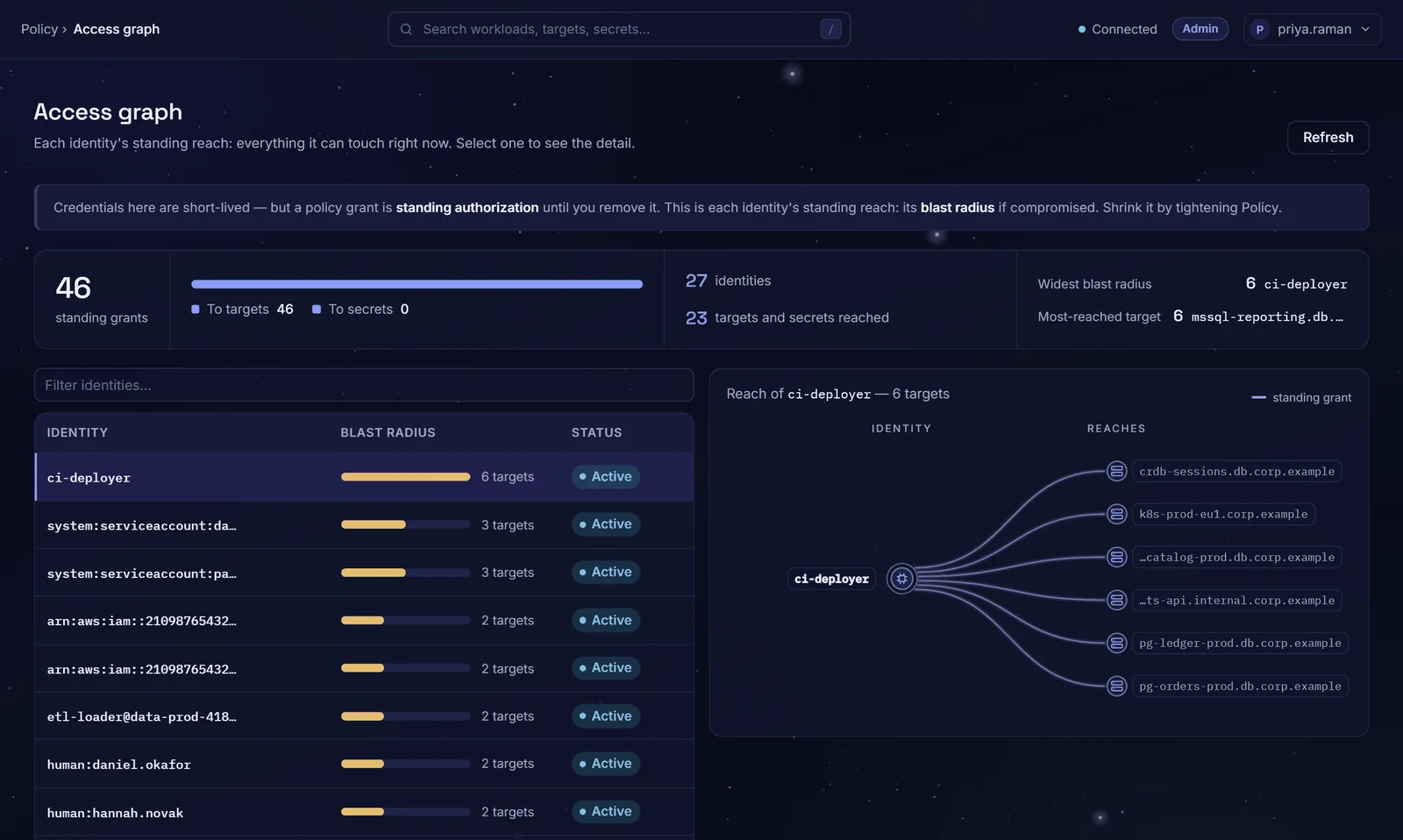Click the priya.raman avatar icon
1403x840 pixels.
tap(1260, 29)
